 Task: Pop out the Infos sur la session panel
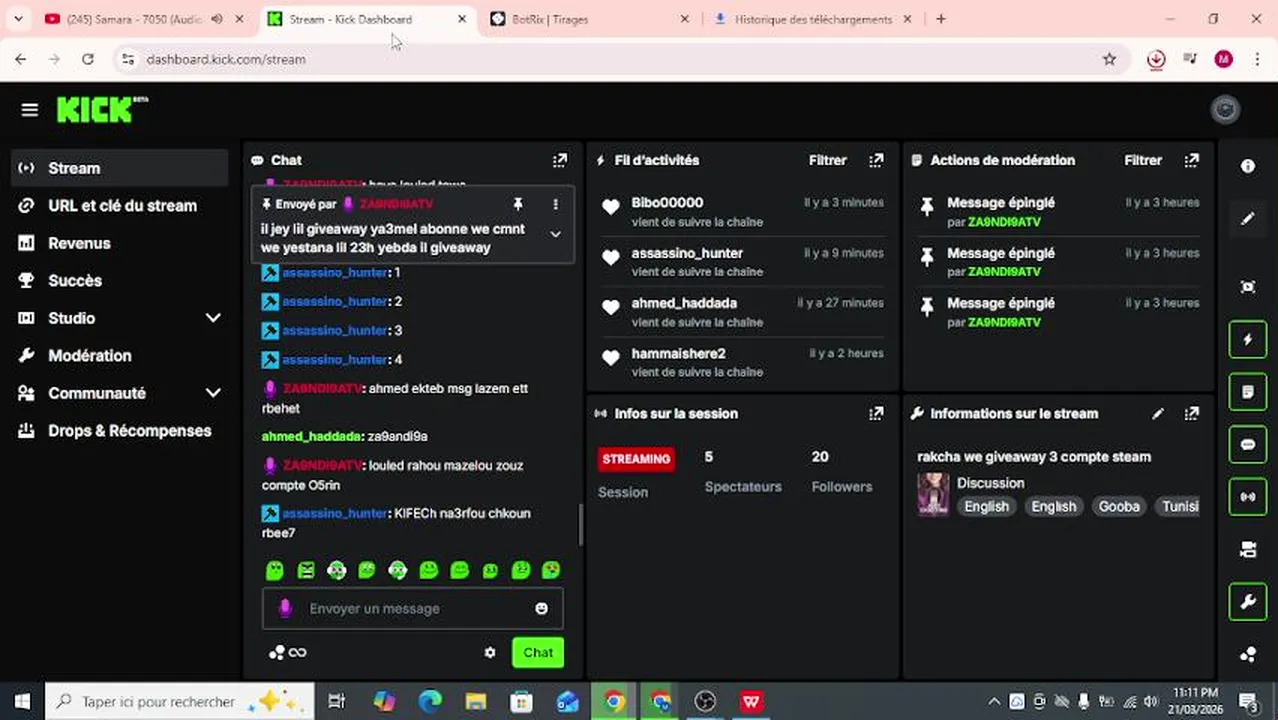coord(876,413)
